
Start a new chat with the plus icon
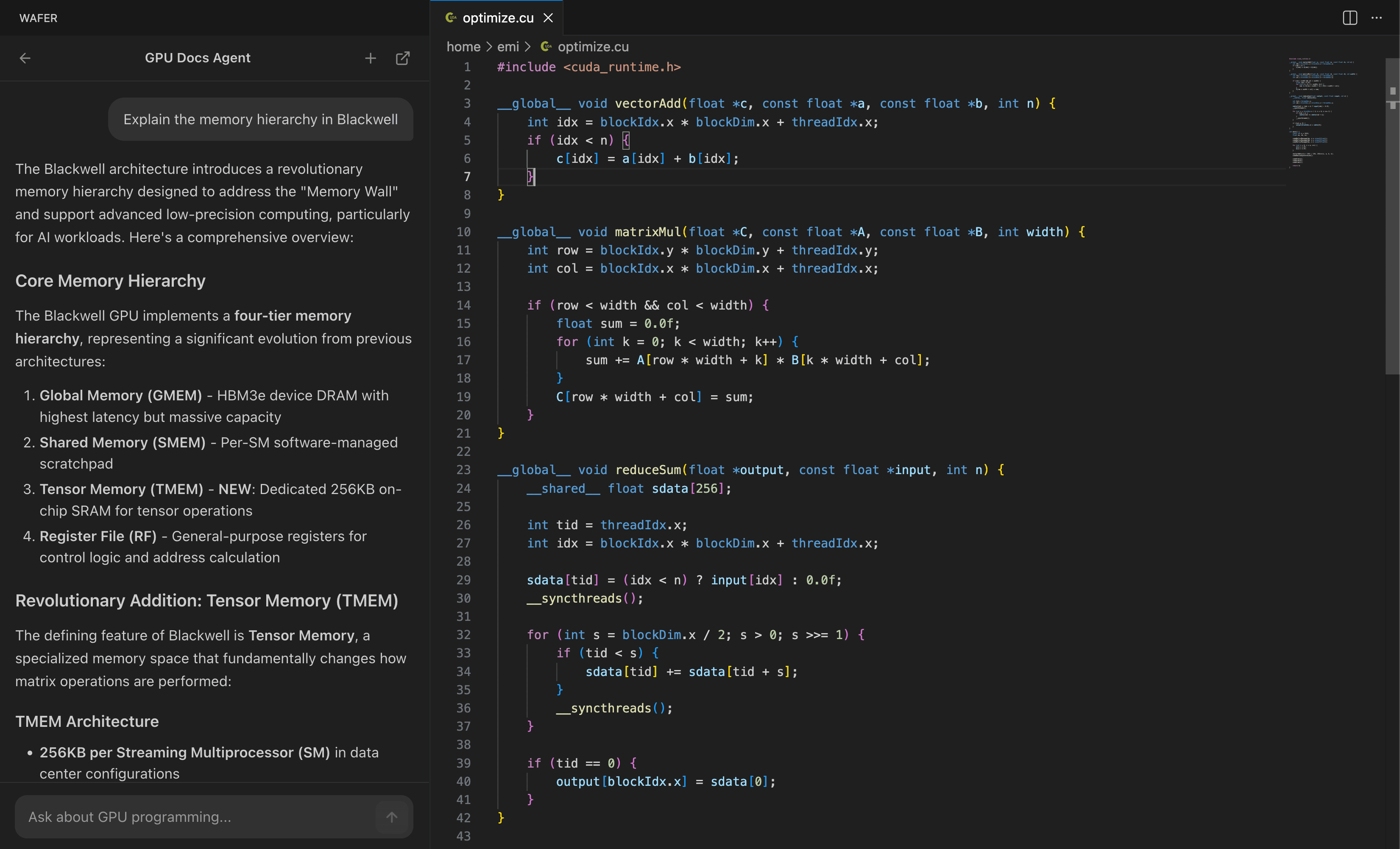tap(371, 58)
